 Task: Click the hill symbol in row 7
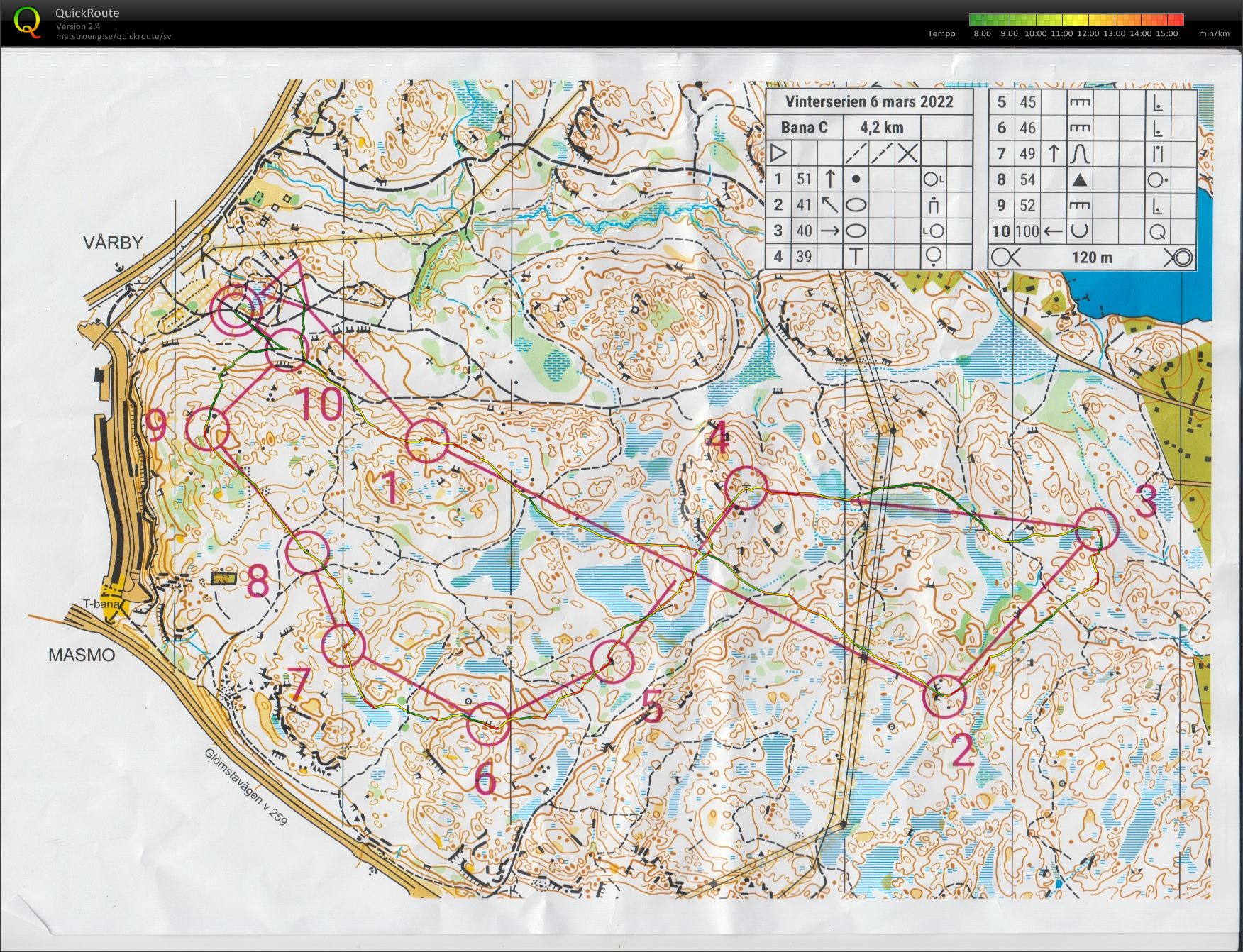coord(1080,153)
